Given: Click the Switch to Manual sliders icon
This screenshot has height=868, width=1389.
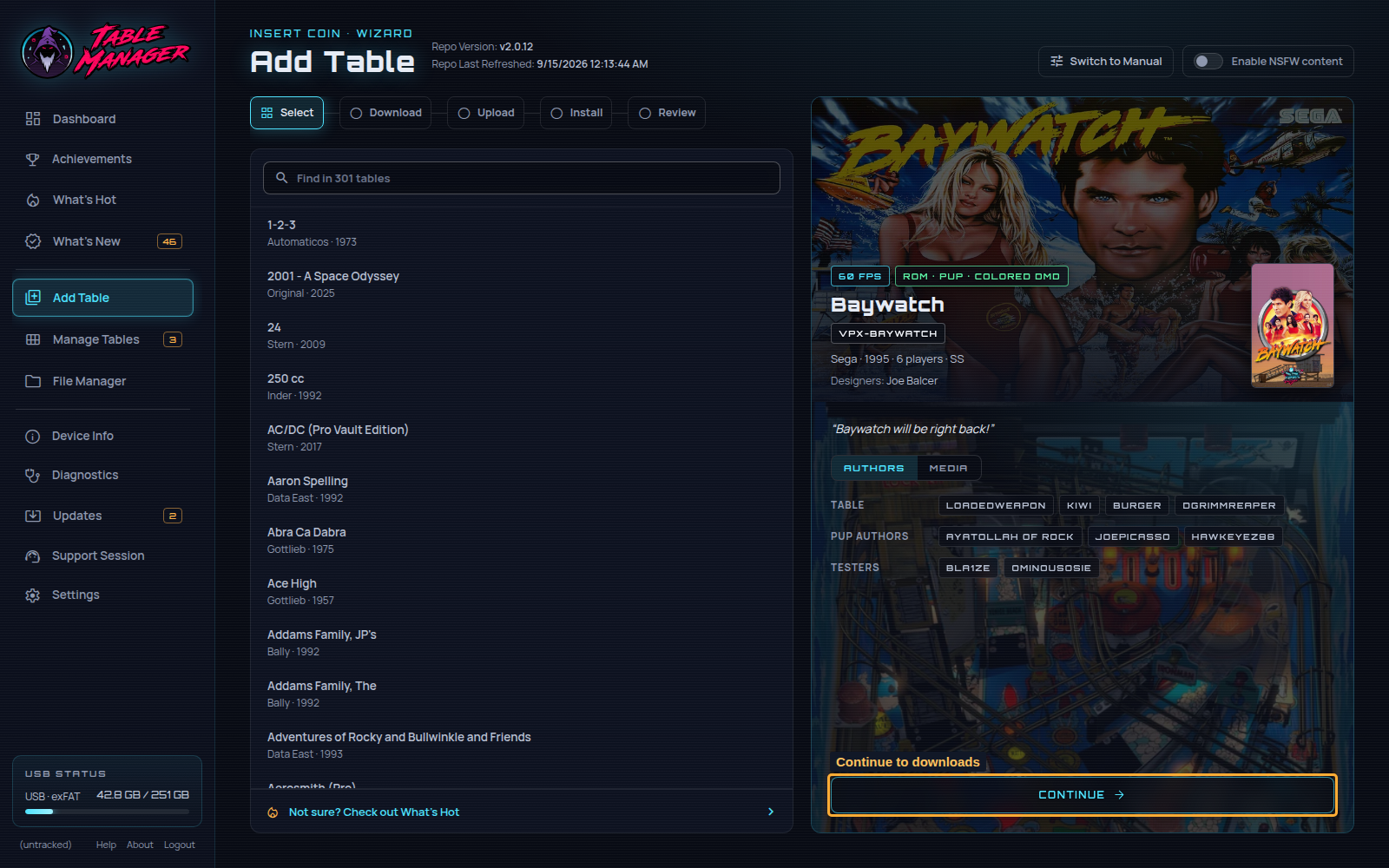Looking at the screenshot, I should [1057, 62].
